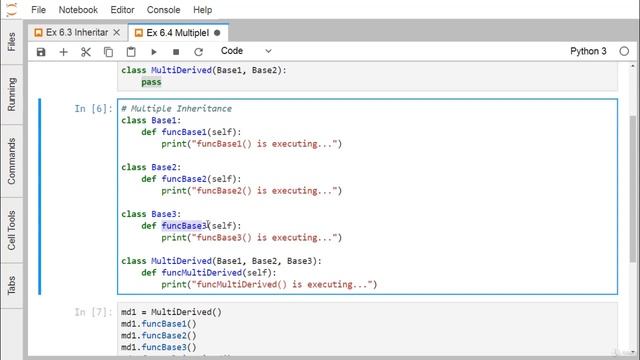Click the 'md1 = MultiDerived()' line
The image size is (640, 360).
pos(171,312)
